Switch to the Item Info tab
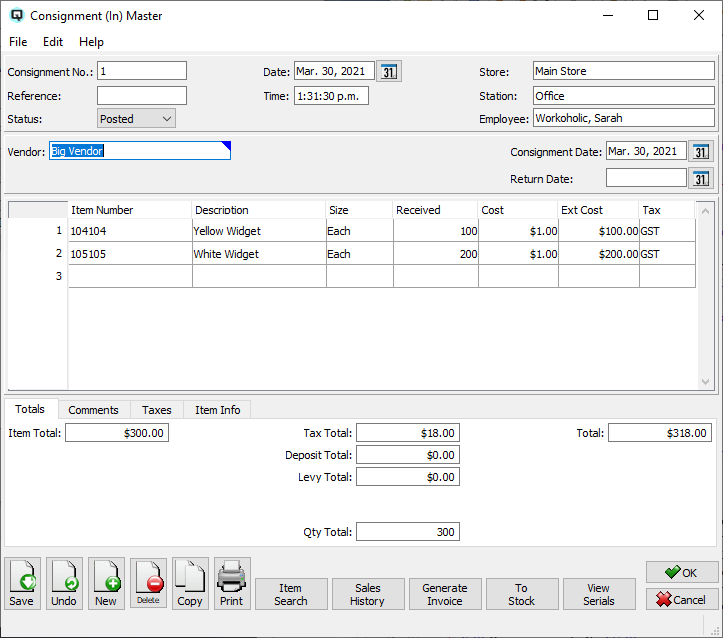This screenshot has width=723, height=638. click(218, 410)
